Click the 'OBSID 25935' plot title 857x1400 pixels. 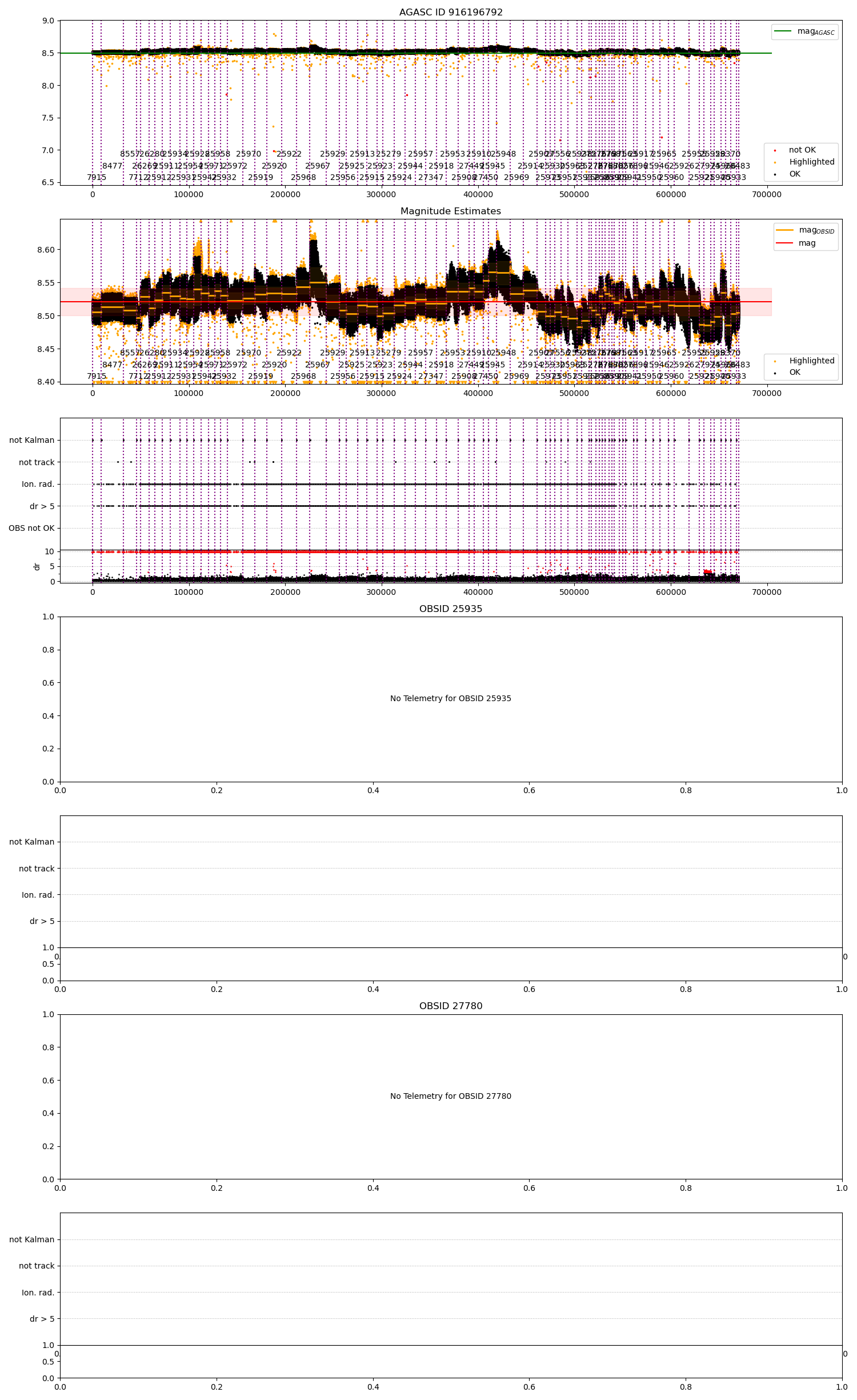coord(451,609)
